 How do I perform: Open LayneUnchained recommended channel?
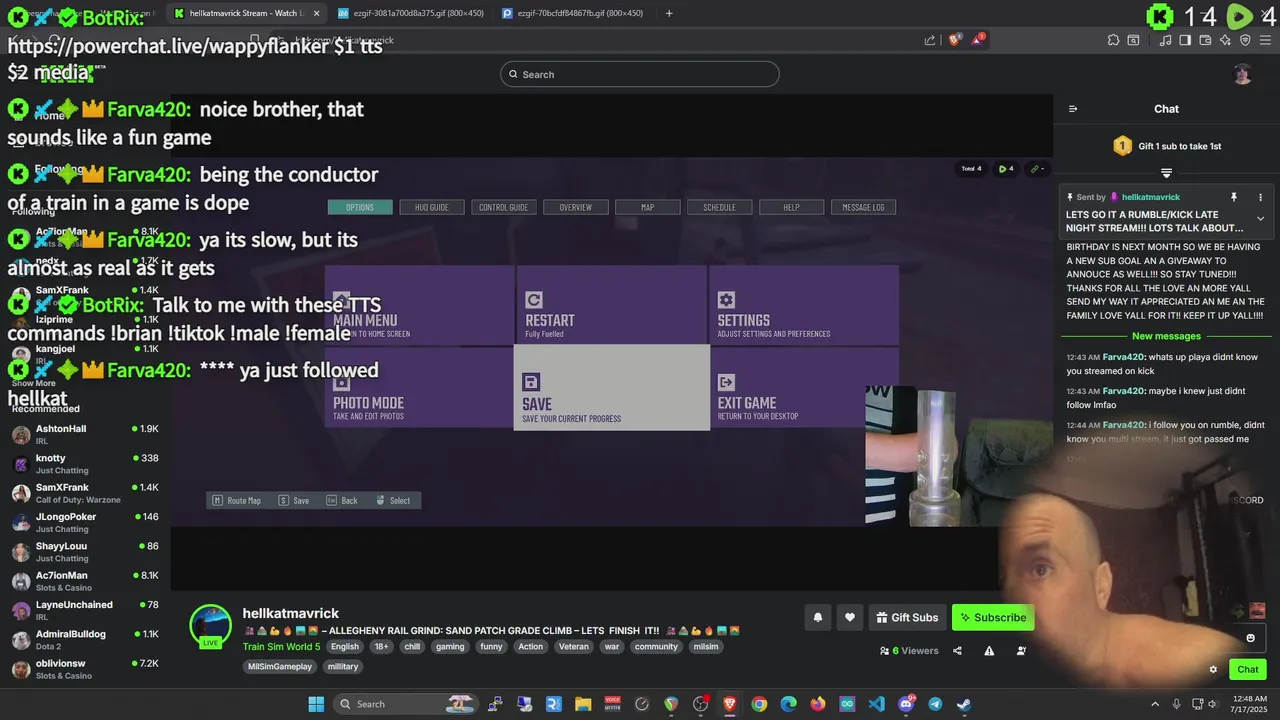(85, 611)
